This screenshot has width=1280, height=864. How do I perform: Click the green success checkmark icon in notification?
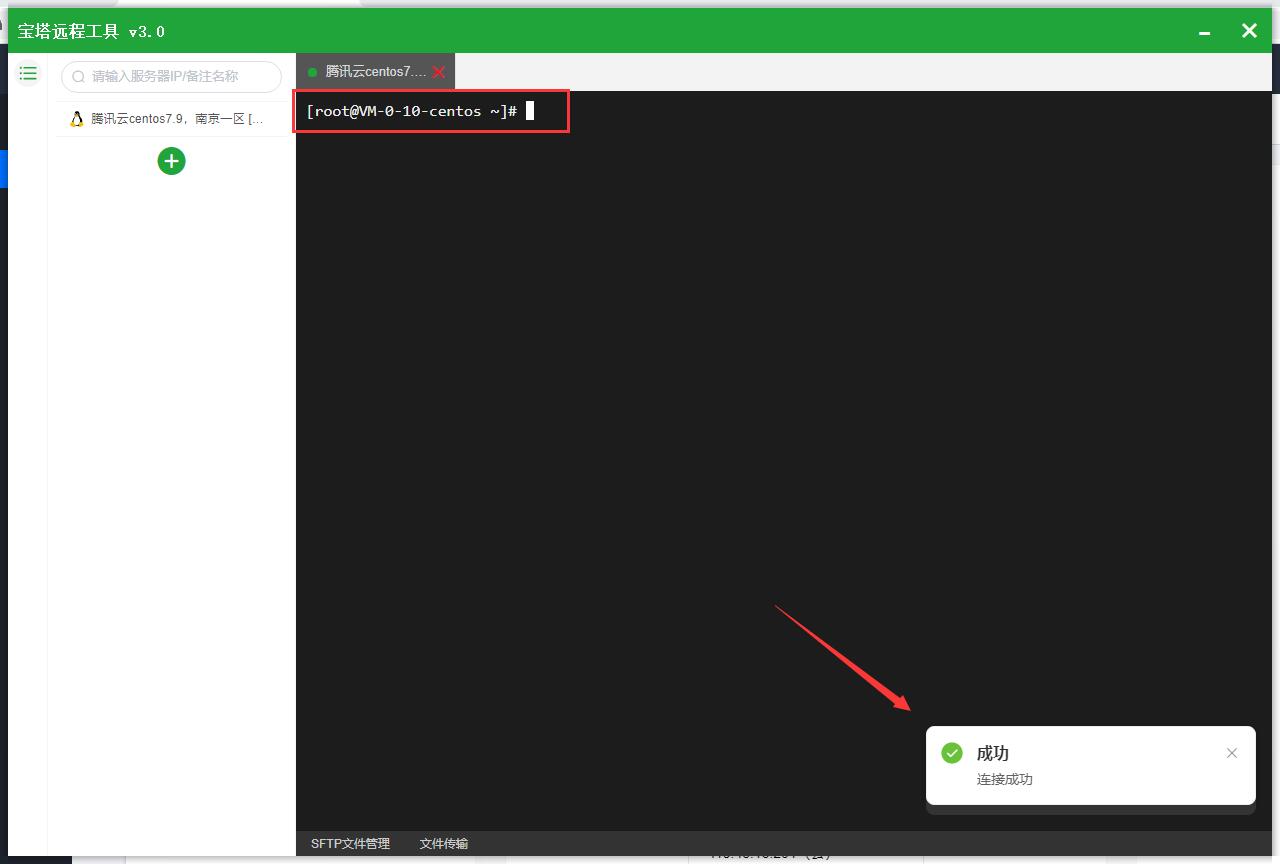(952, 753)
